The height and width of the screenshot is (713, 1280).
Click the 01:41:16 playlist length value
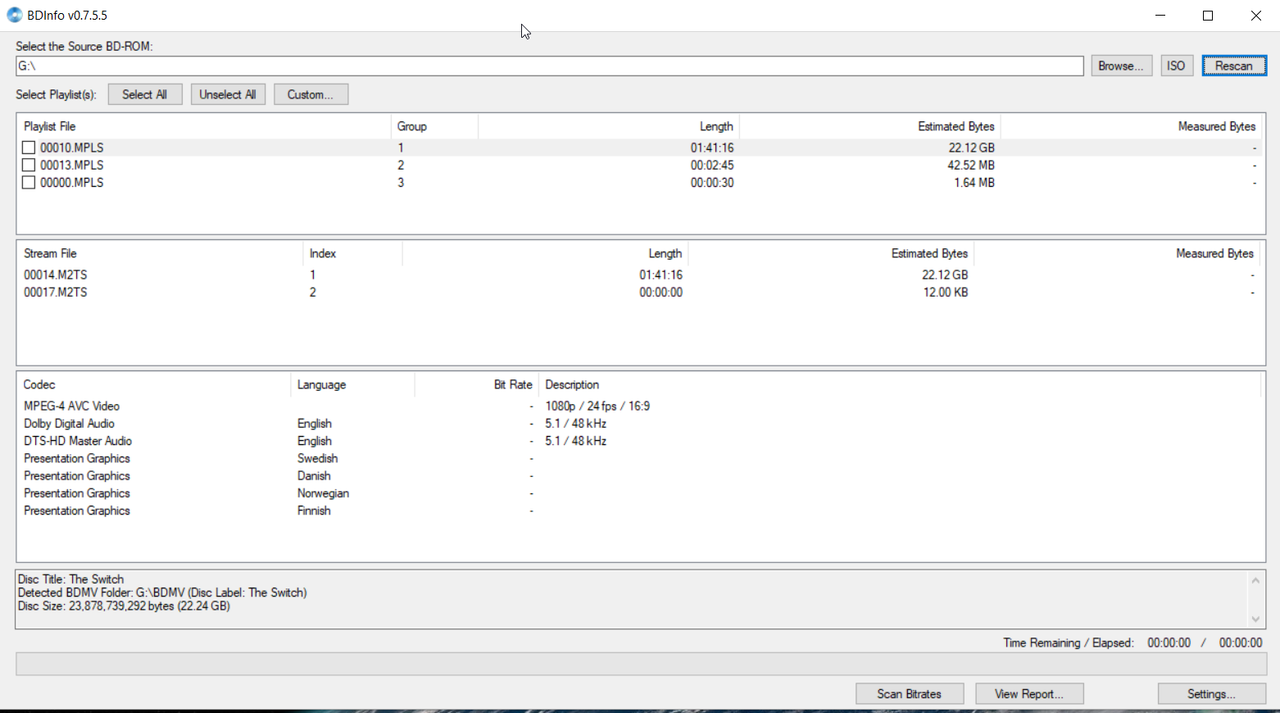click(x=712, y=148)
